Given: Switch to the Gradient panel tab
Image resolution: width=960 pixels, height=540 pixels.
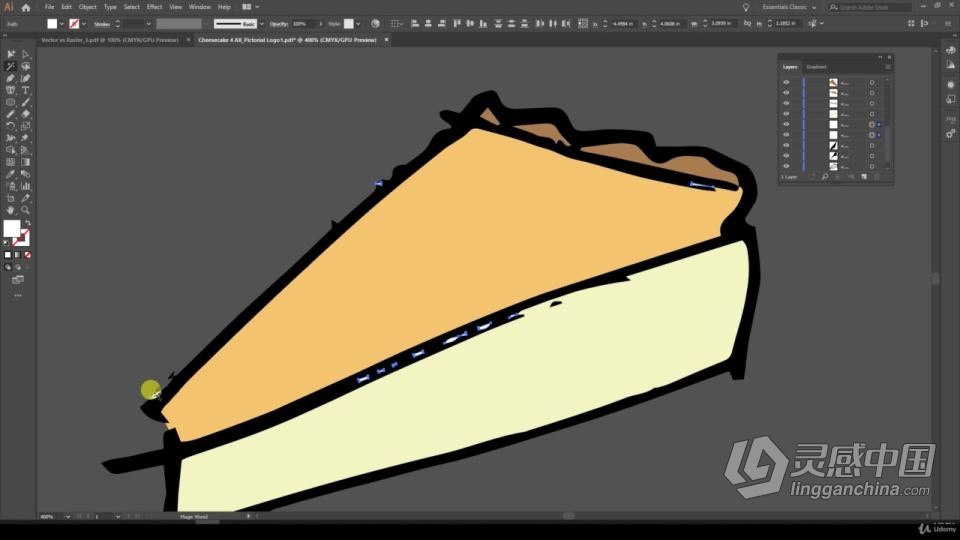Looking at the screenshot, I should pos(816,67).
